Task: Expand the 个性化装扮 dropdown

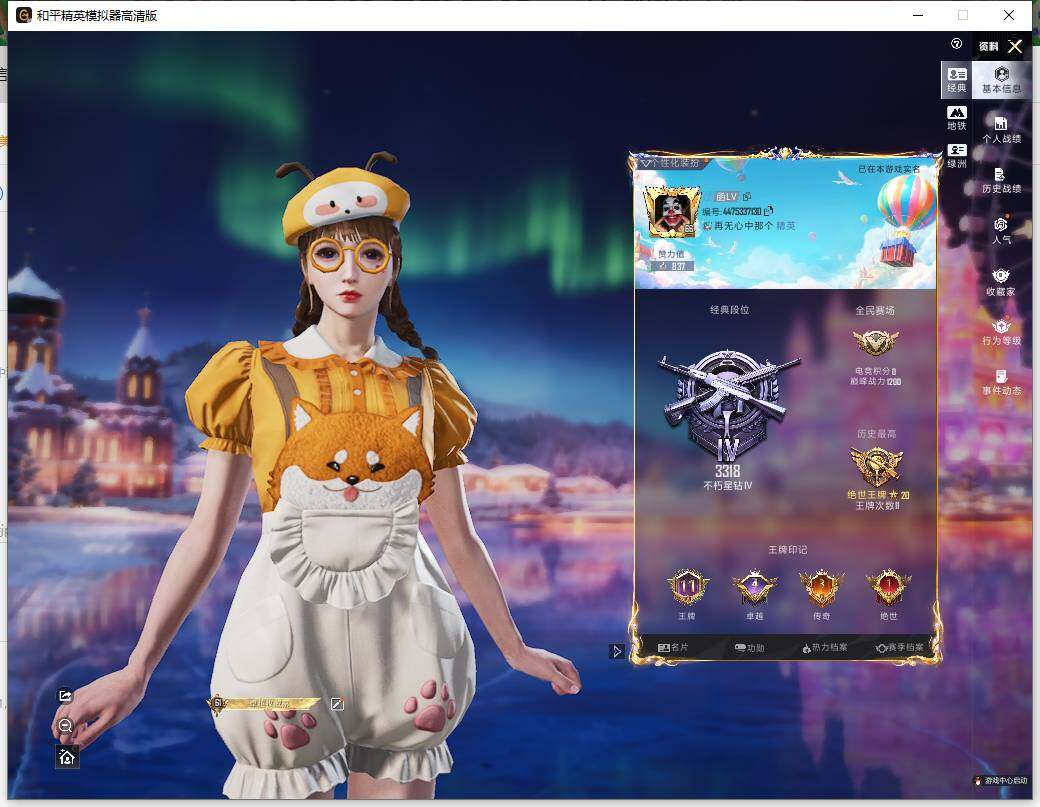Action: click(671, 162)
